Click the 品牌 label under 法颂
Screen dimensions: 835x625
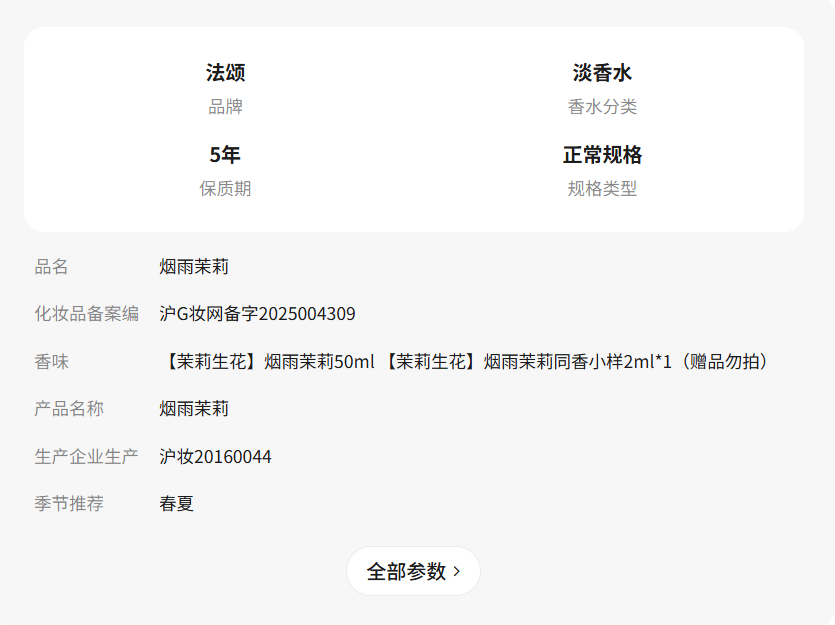coord(225,106)
